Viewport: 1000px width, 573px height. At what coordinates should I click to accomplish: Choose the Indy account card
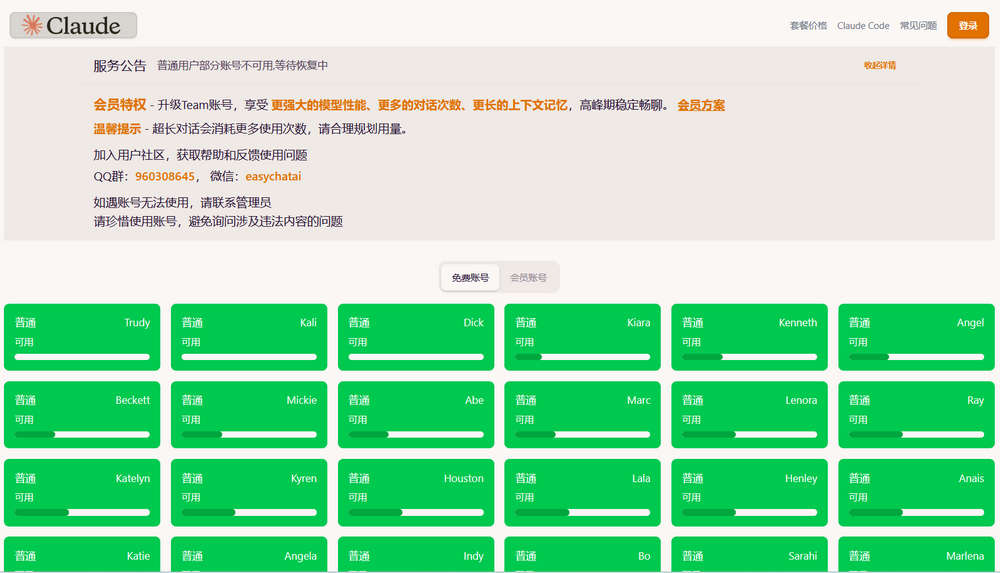coord(416,555)
